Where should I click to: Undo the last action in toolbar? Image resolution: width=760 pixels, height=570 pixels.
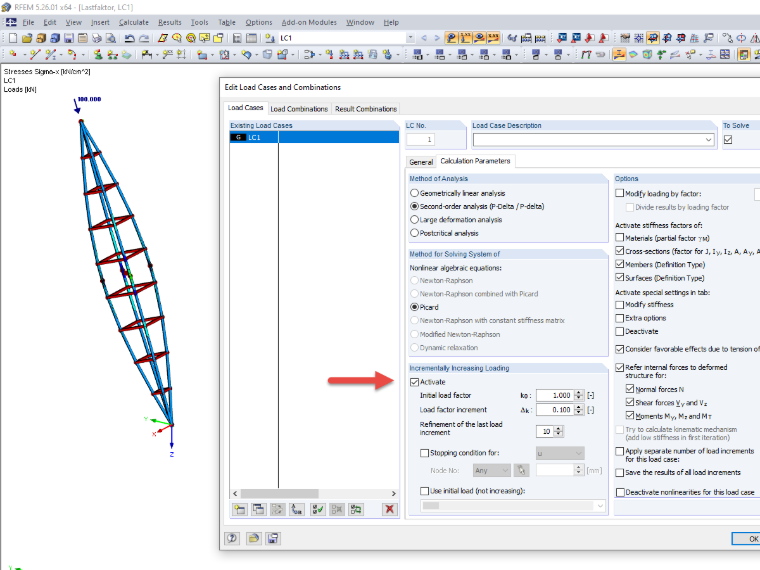click(129, 38)
